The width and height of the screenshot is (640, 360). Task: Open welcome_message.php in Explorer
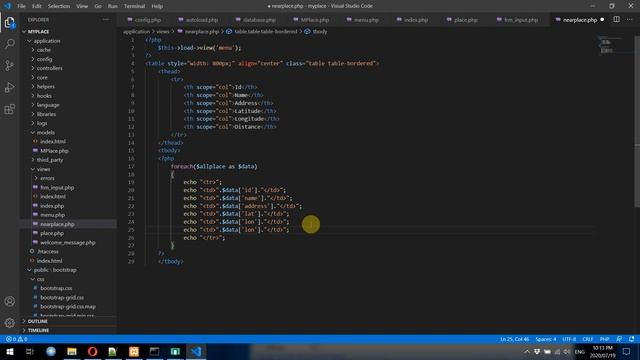[68, 242]
